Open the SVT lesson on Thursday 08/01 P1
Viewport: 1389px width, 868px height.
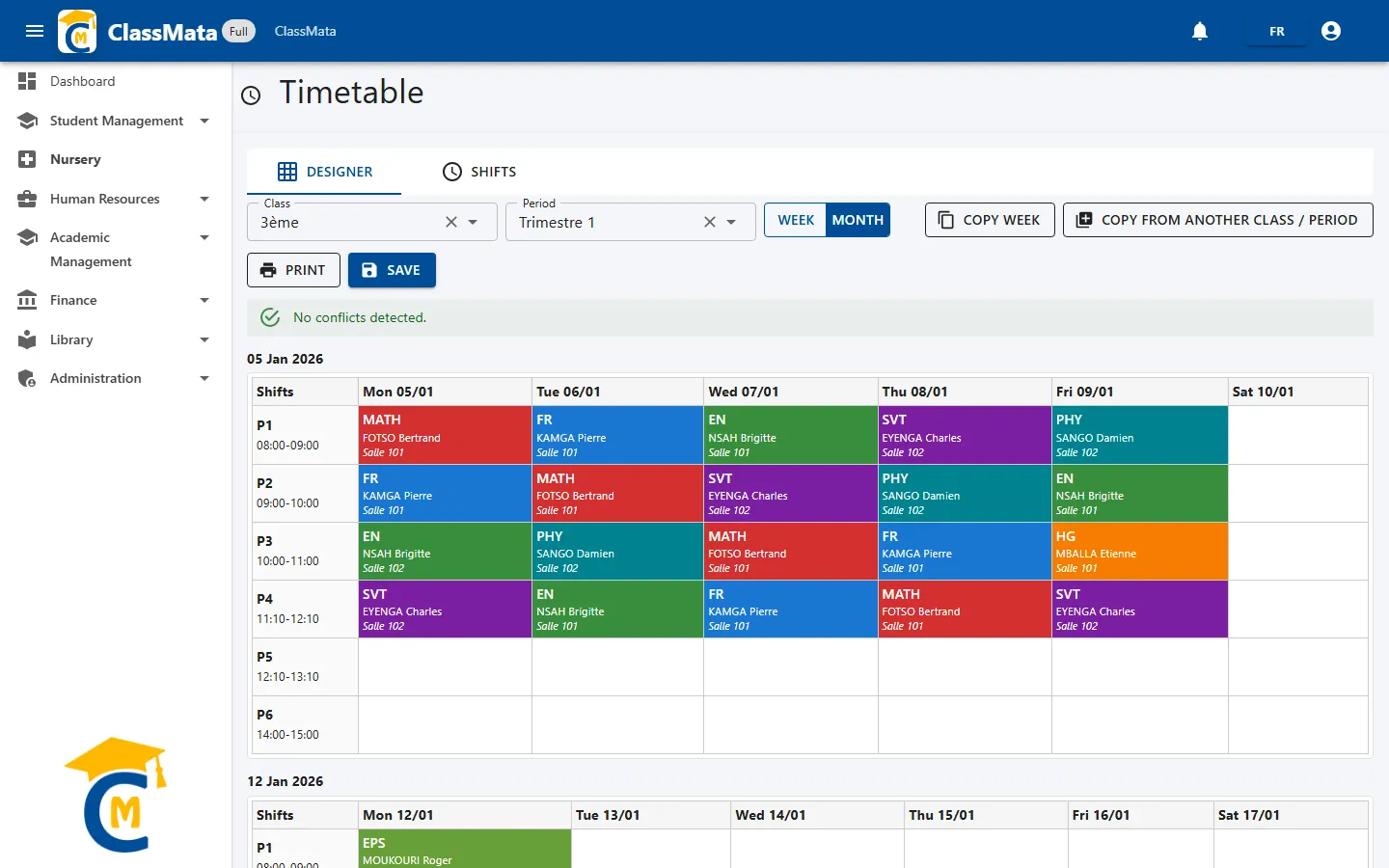tap(965, 435)
